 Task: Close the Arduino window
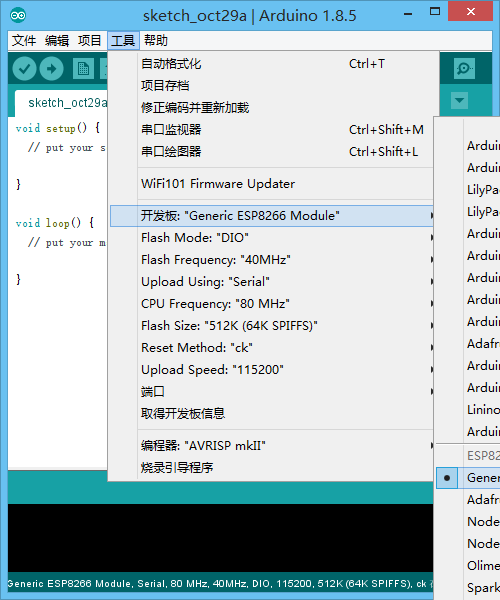(471, 11)
